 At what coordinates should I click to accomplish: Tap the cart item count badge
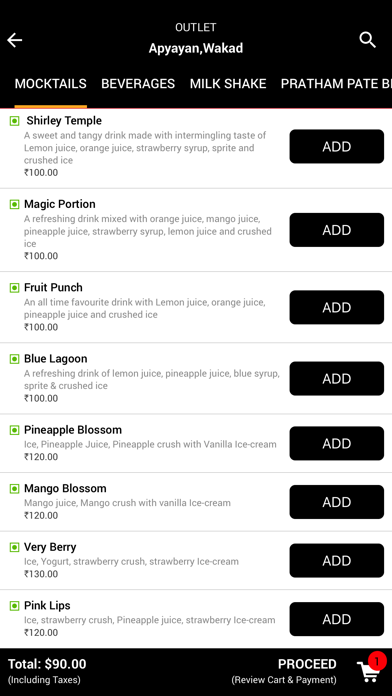pos(377,661)
